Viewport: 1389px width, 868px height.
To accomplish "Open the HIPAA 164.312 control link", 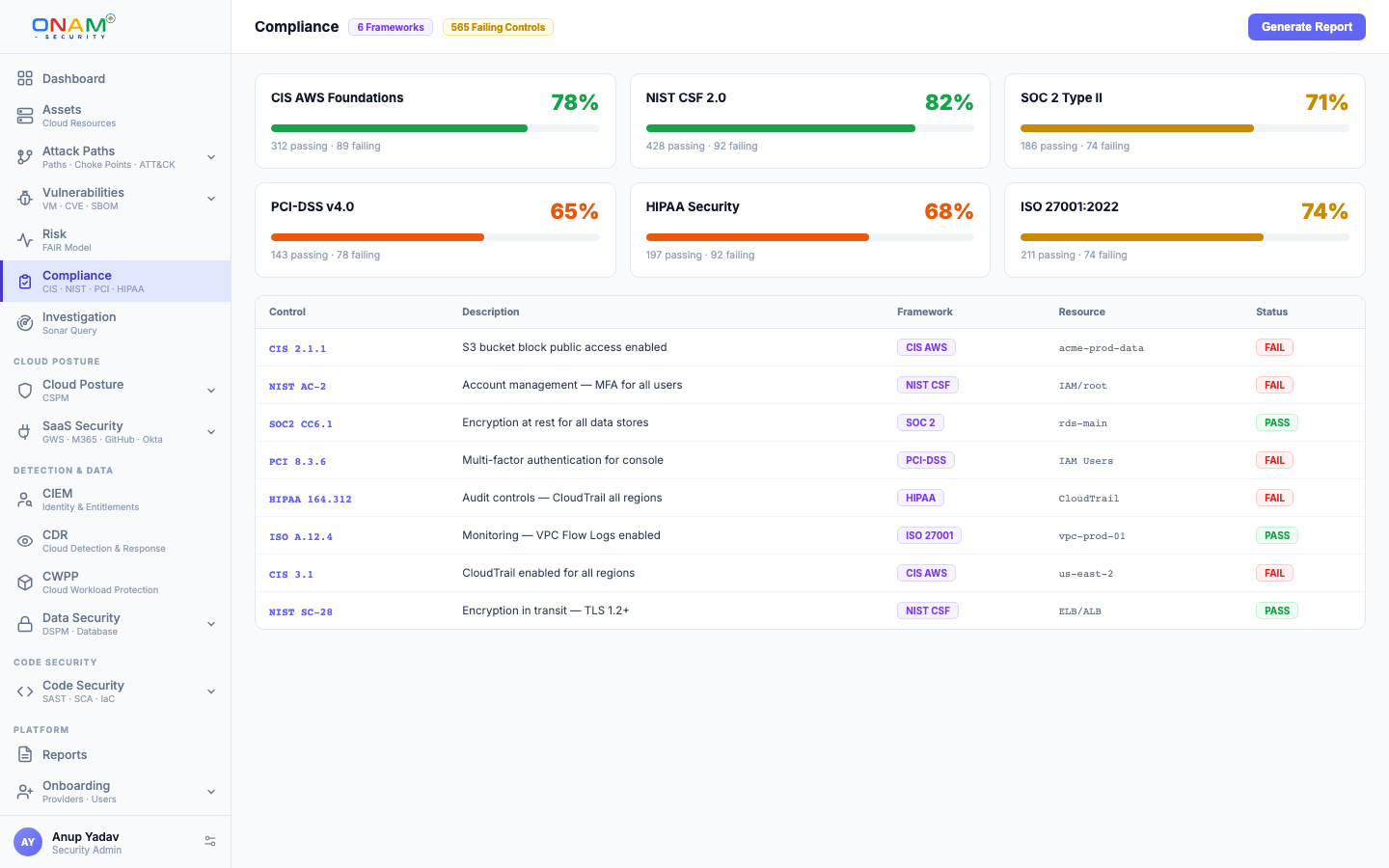I will point(311,499).
